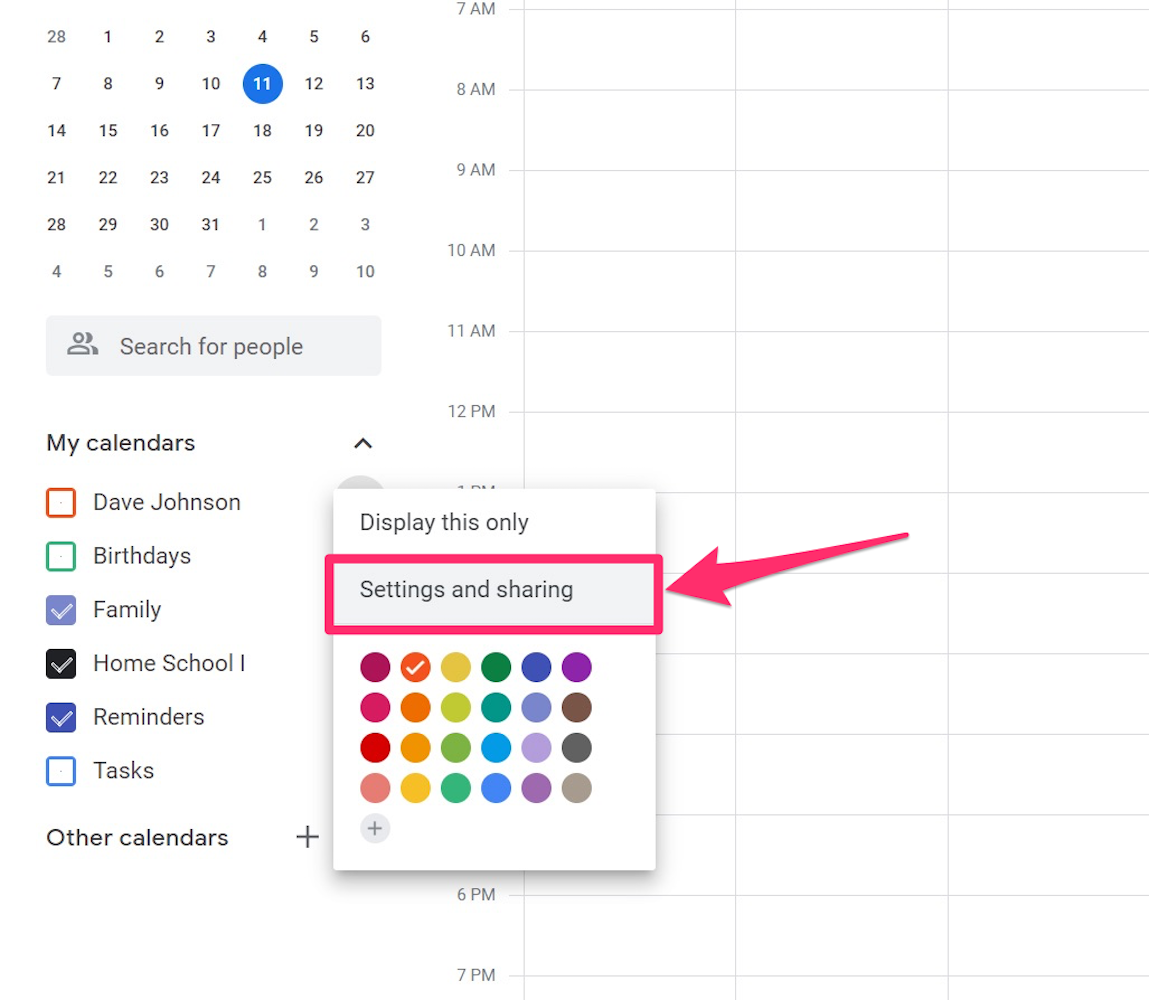Check the Tasks calendar checkbox
This screenshot has width=1149, height=1000.
point(61,771)
